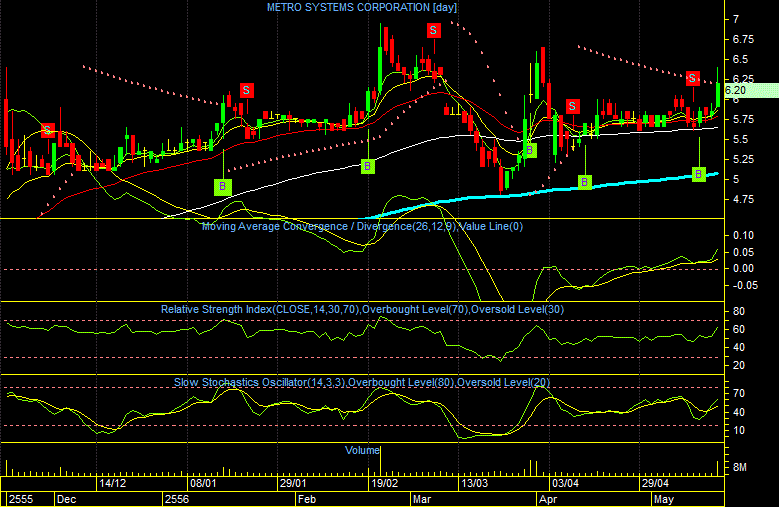The image size is (779, 507).
Task: Select the 29/01 date label
Action: coord(293,483)
